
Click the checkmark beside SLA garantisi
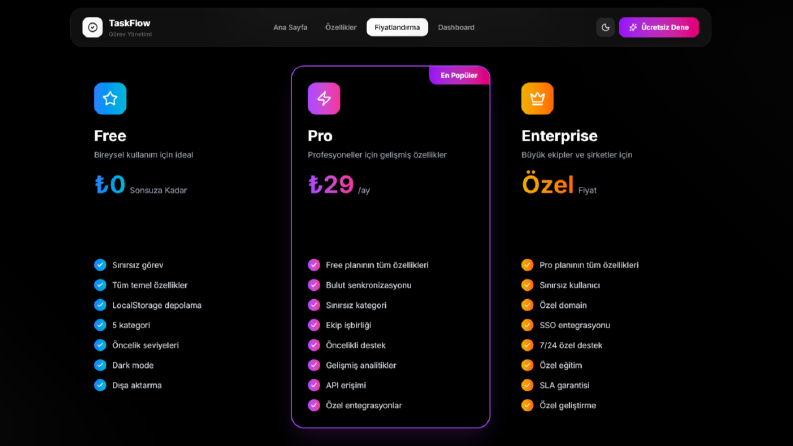point(527,385)
